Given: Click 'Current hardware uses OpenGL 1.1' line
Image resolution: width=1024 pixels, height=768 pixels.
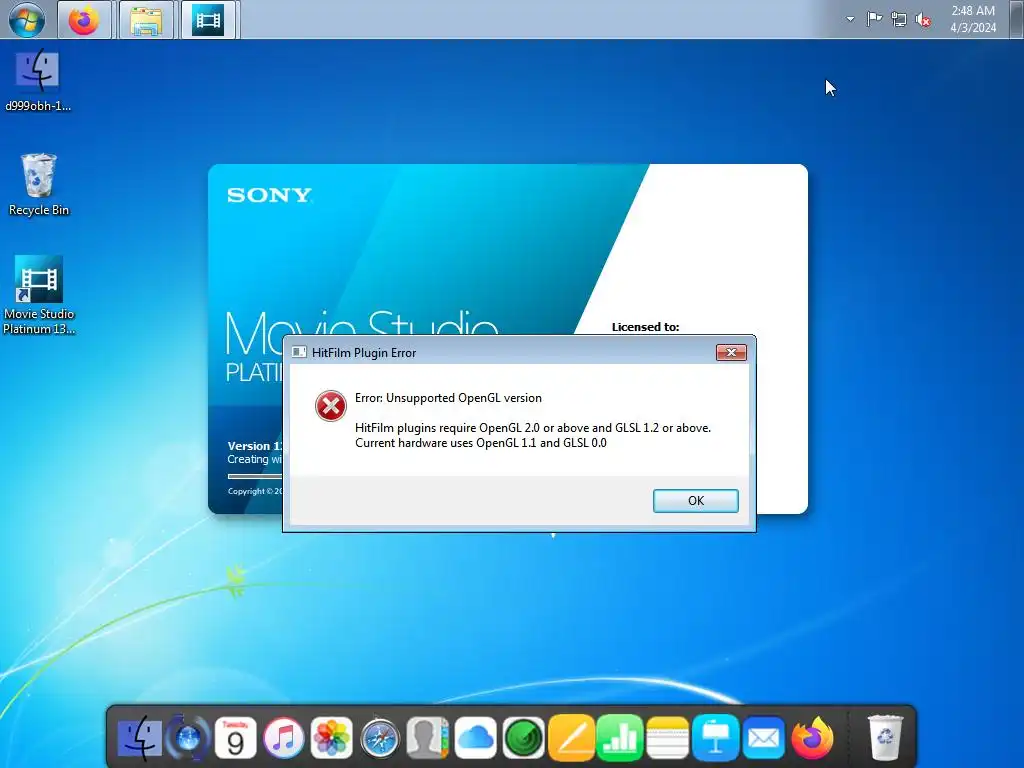Looking at the screenshot, I should click(481, 443).
